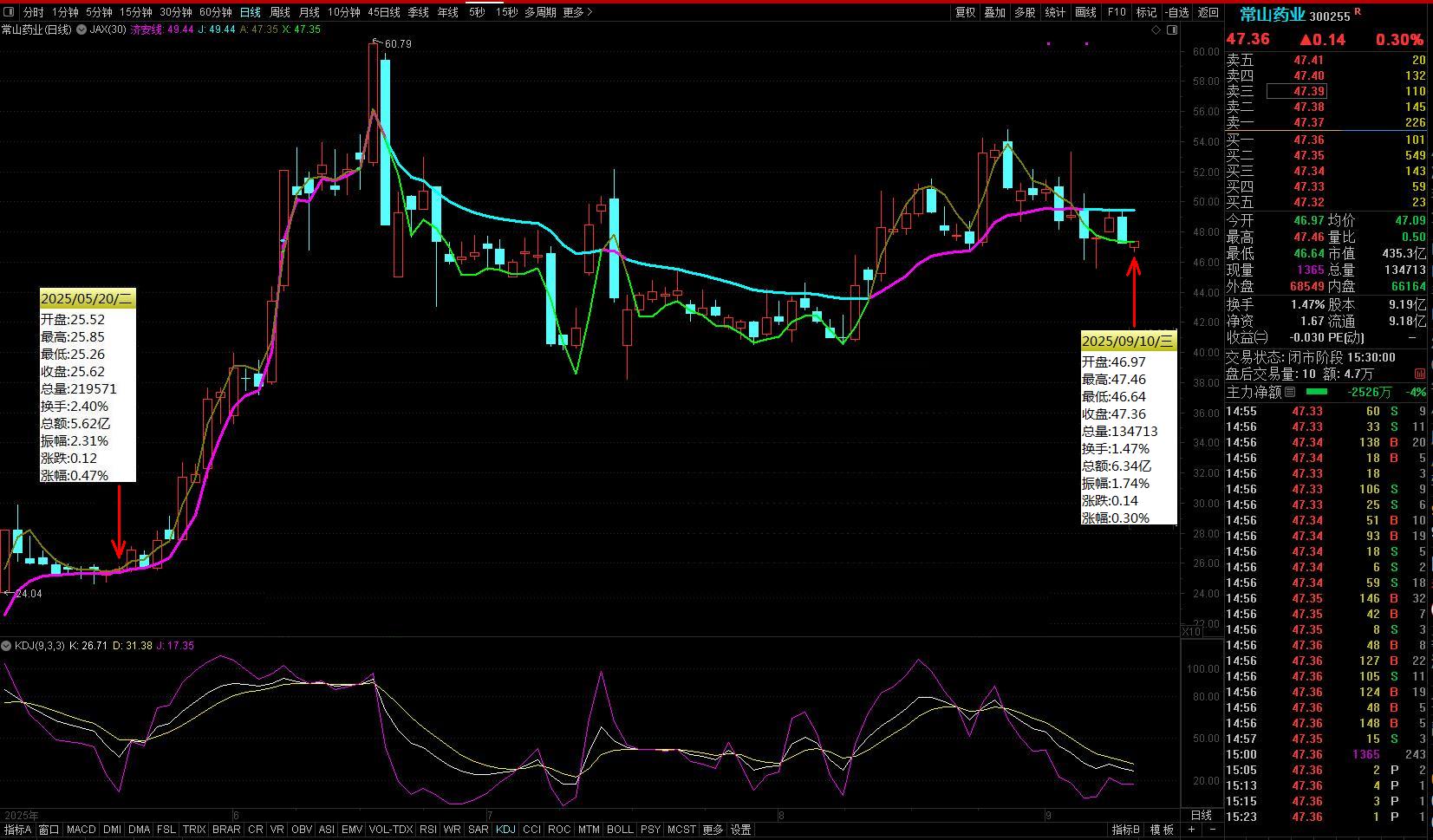Click the diamond icon above the price axis
The image size is (1433, 840).
(1156, 29)
